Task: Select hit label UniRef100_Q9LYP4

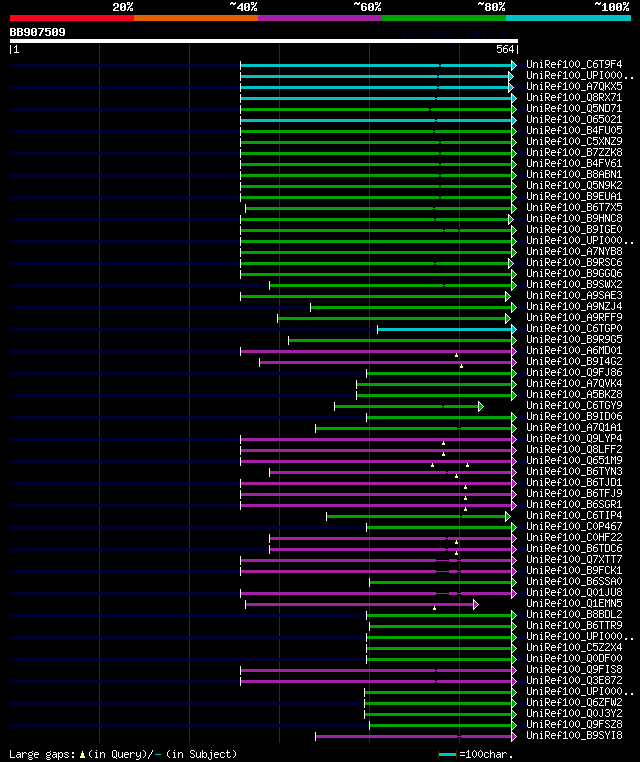Action: pyautogui.click(x=574, y=438)
